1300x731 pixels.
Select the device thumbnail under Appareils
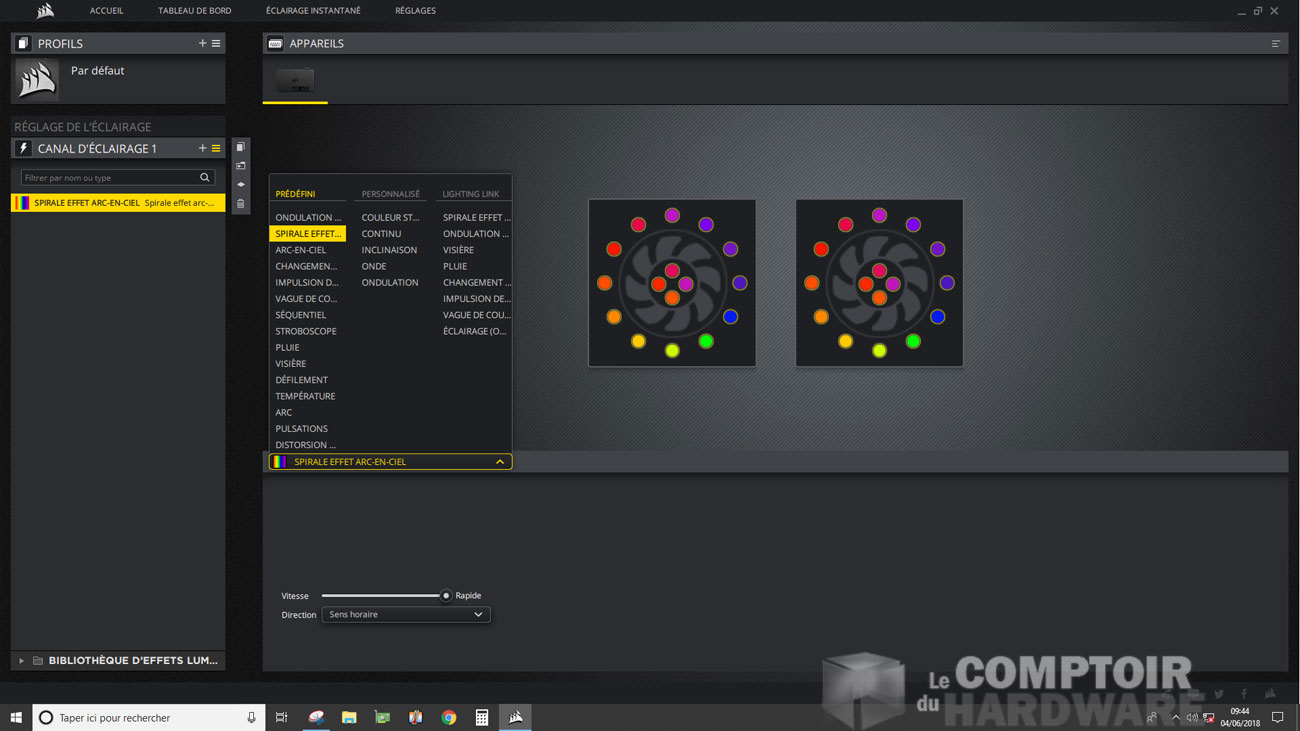click(295, 81)
